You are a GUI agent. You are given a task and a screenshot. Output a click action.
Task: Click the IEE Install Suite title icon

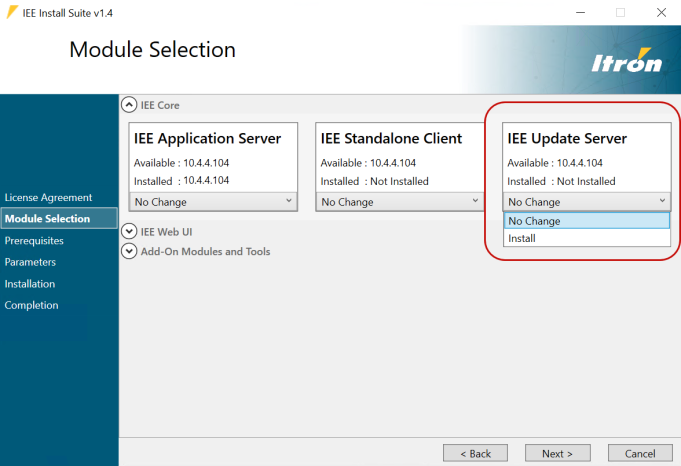(12, 13)
